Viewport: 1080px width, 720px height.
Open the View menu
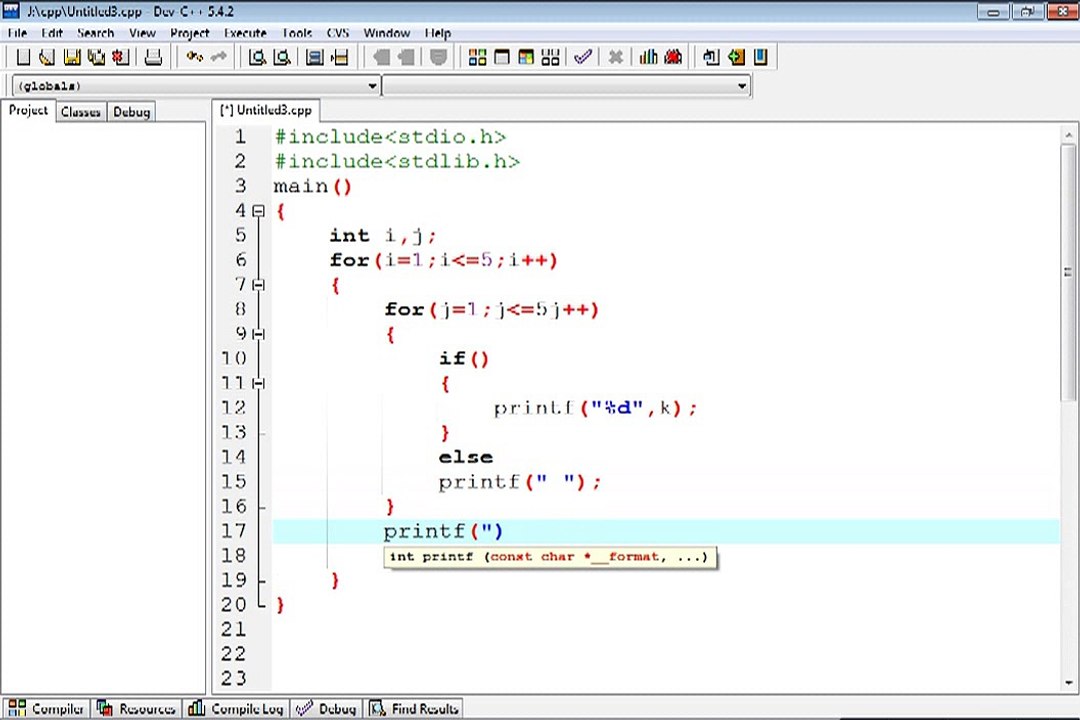[x=142, y=32]
